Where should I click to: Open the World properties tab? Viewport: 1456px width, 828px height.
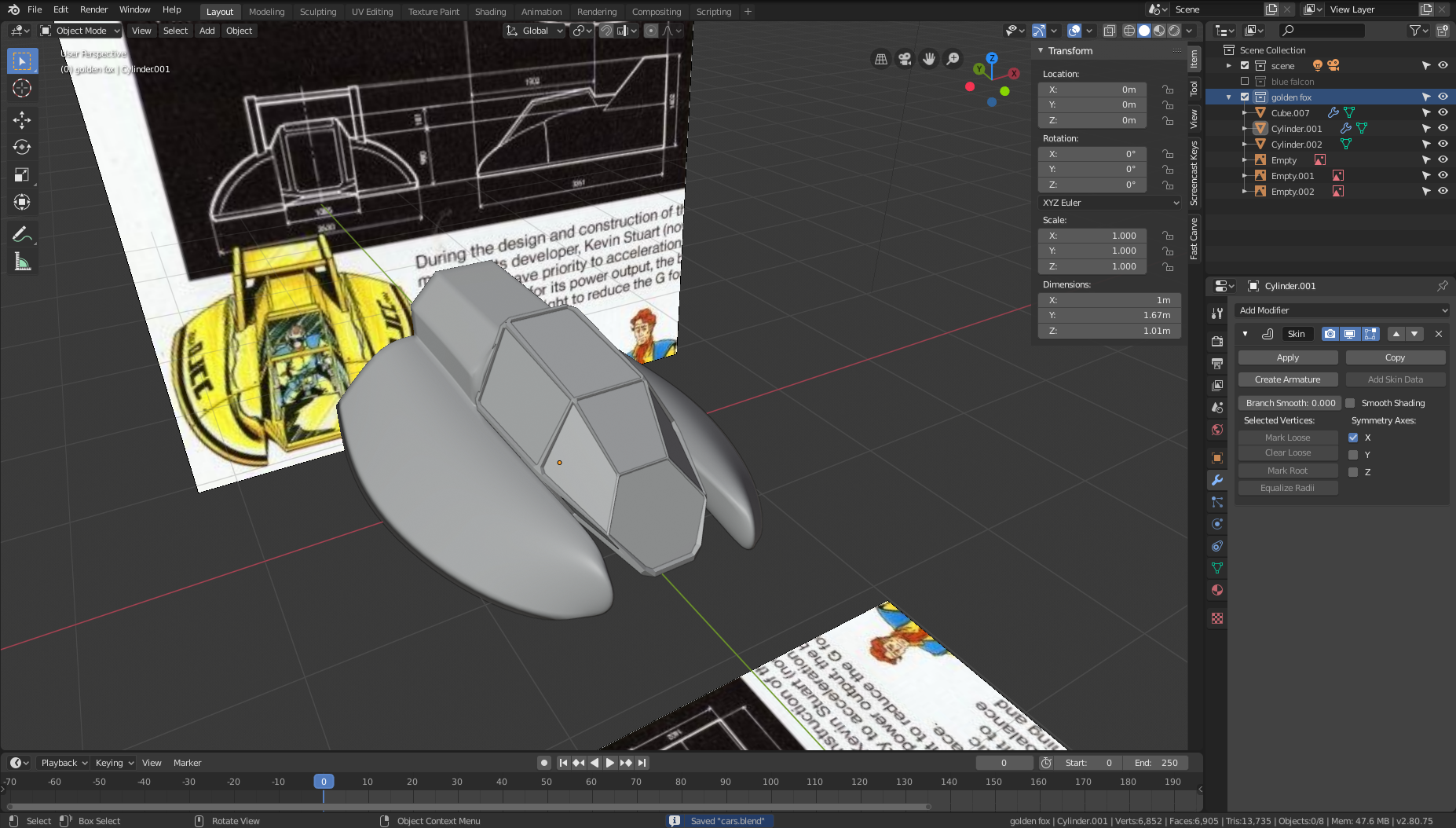pyautogui.click(x=1217, y=429)
